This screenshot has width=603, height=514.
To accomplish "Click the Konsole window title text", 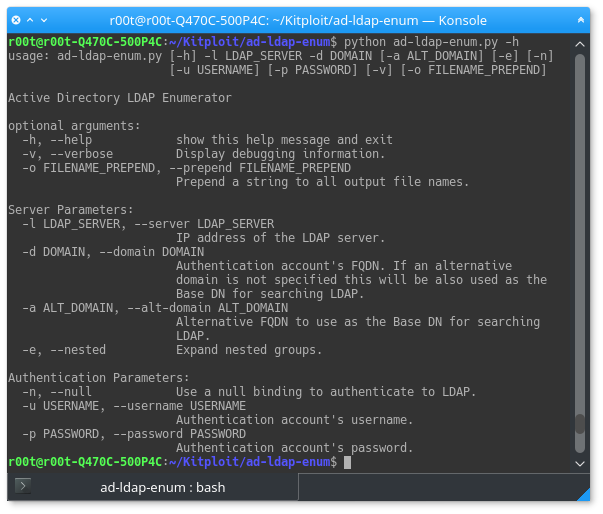I will pyautogui.click(x=298, y=20).
